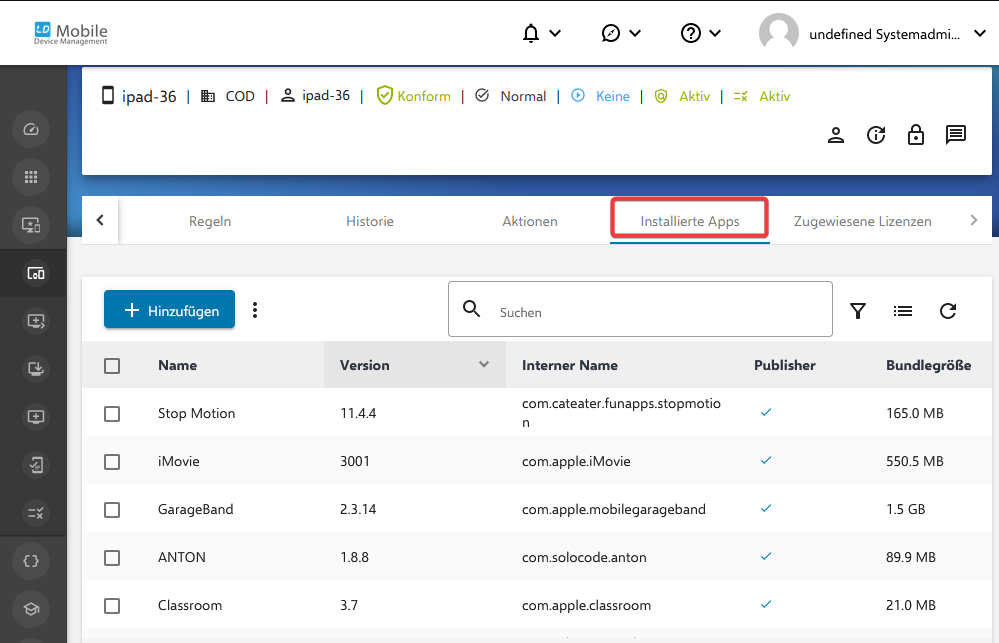Open the apps grid icon in sidebar
The image size is (999, 643).
(x=31, y=177)
